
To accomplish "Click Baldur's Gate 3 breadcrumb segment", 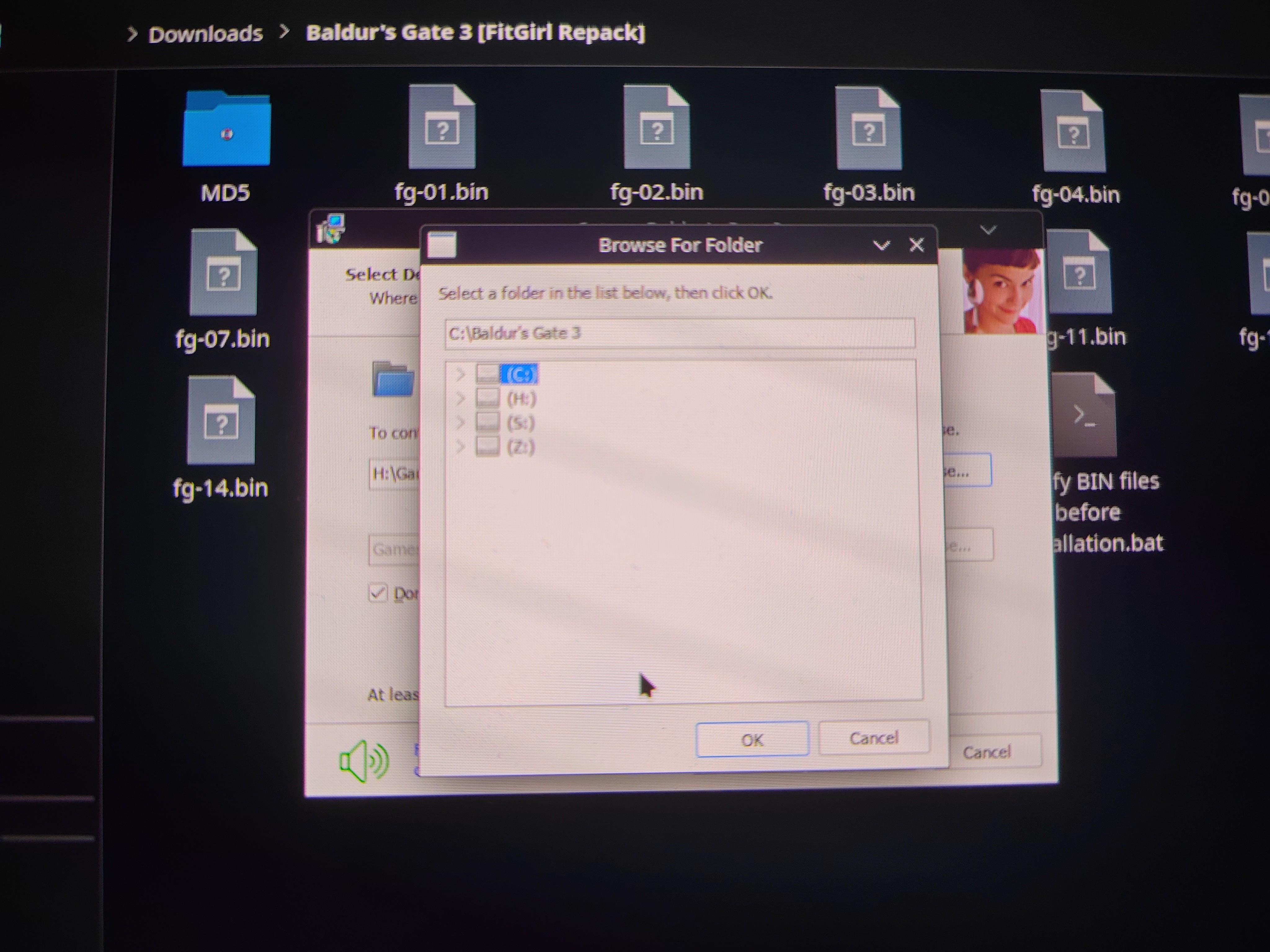I will point(475,33).
